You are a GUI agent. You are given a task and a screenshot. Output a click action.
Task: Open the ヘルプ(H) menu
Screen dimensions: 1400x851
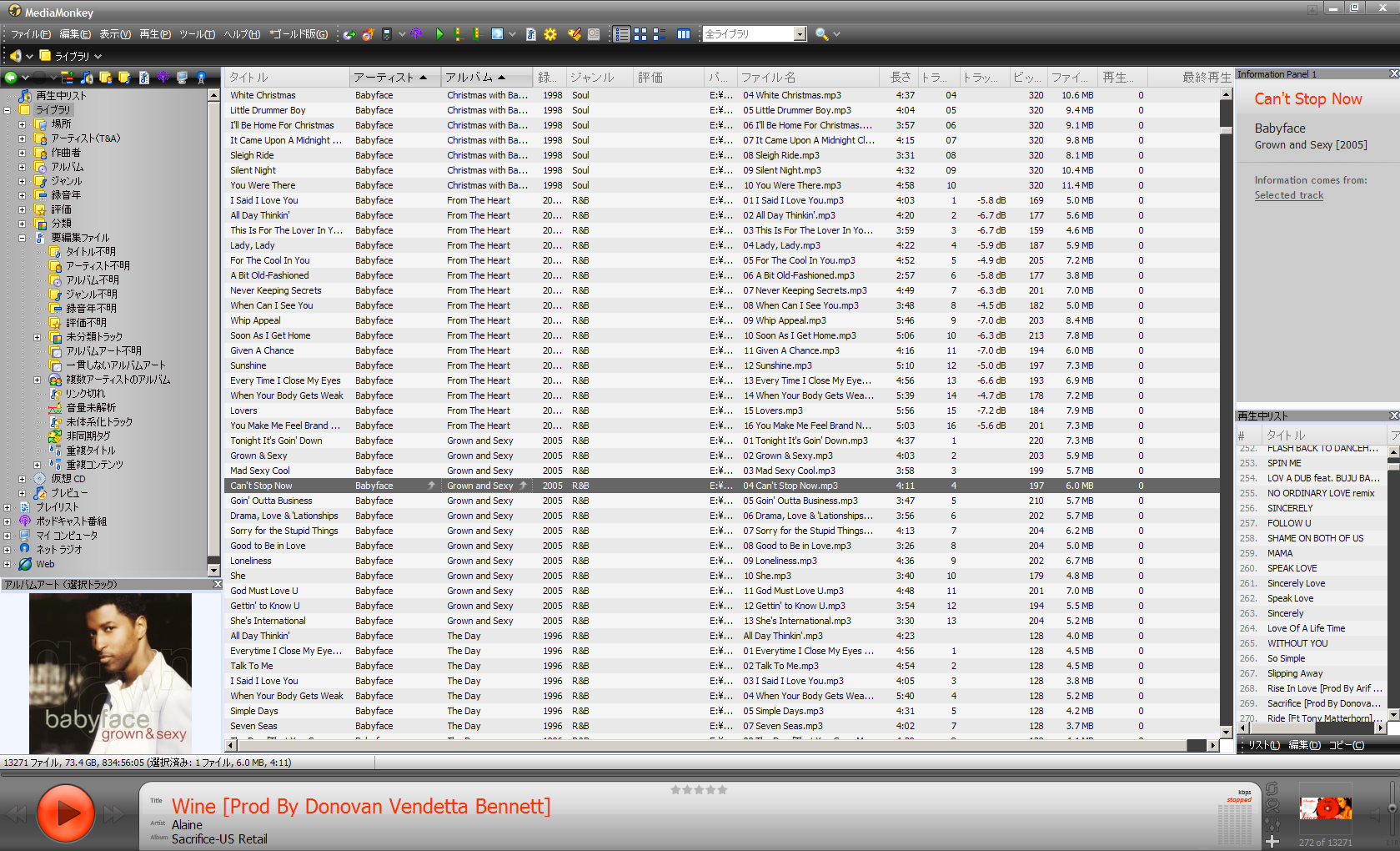click(x=243, y=34)
